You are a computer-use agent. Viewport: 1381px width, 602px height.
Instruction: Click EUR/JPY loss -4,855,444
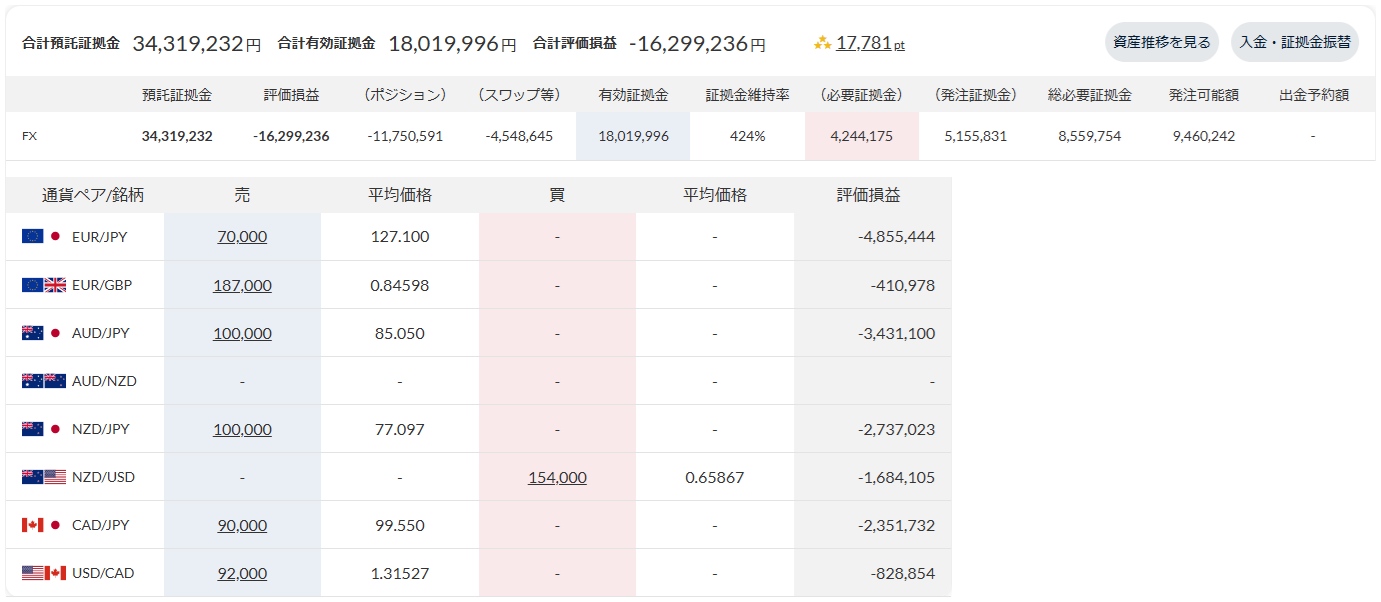[896, 237]
